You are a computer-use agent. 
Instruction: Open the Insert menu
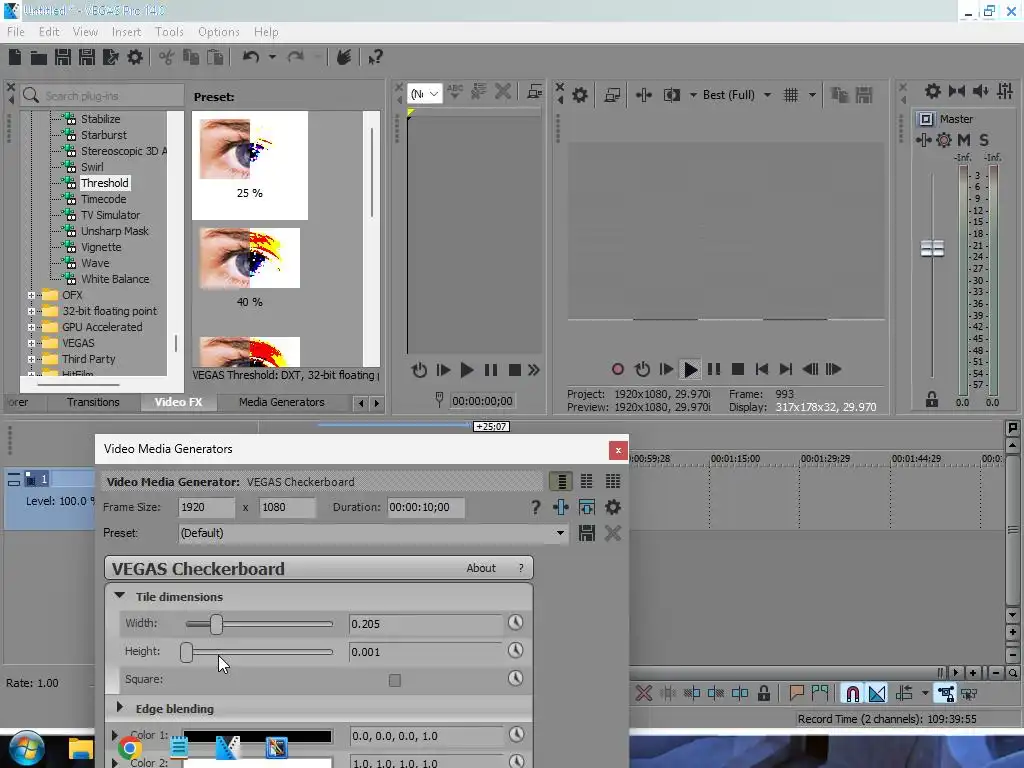126,32
